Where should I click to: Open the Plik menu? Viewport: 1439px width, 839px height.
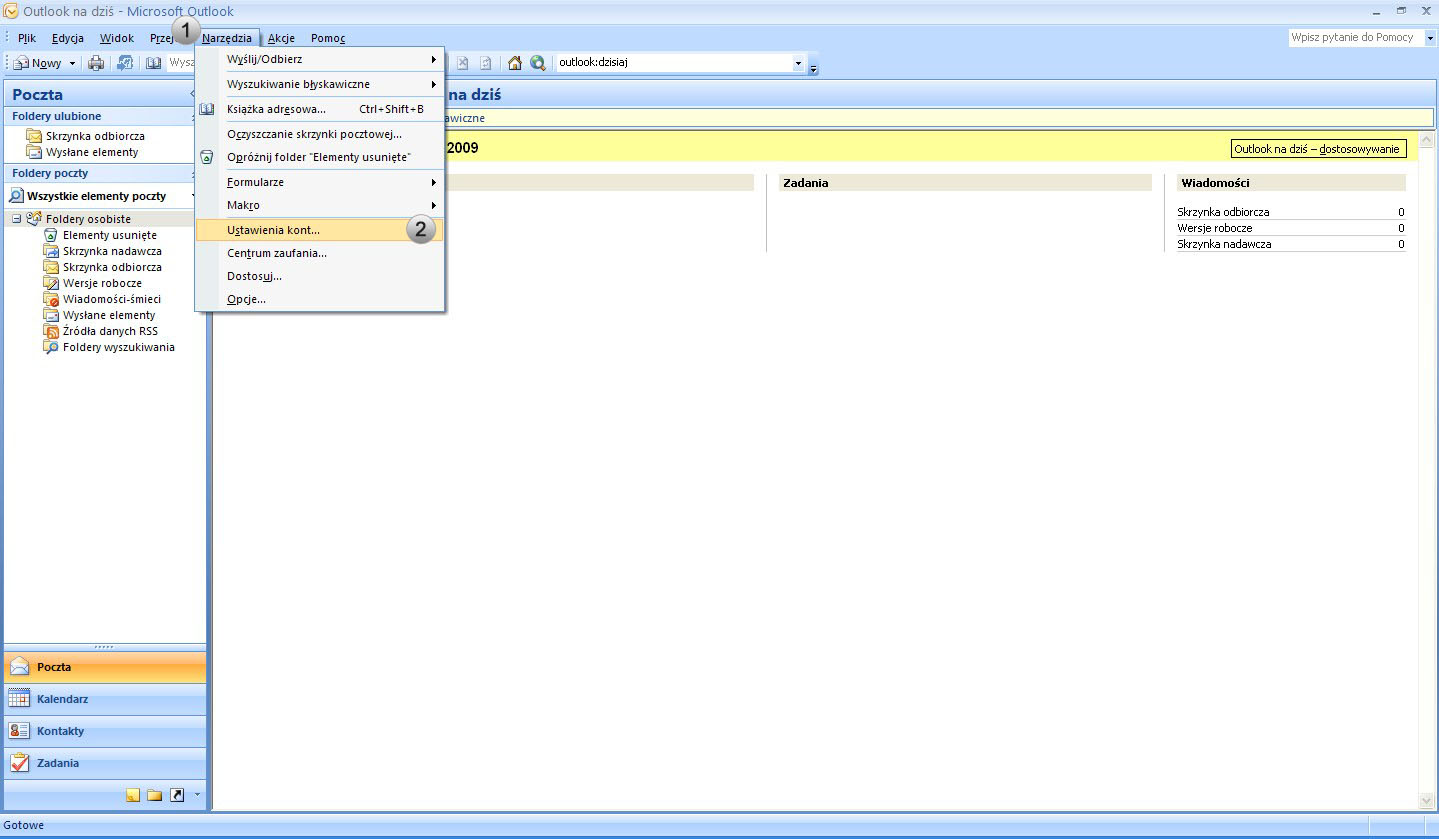tap(27, 38)
